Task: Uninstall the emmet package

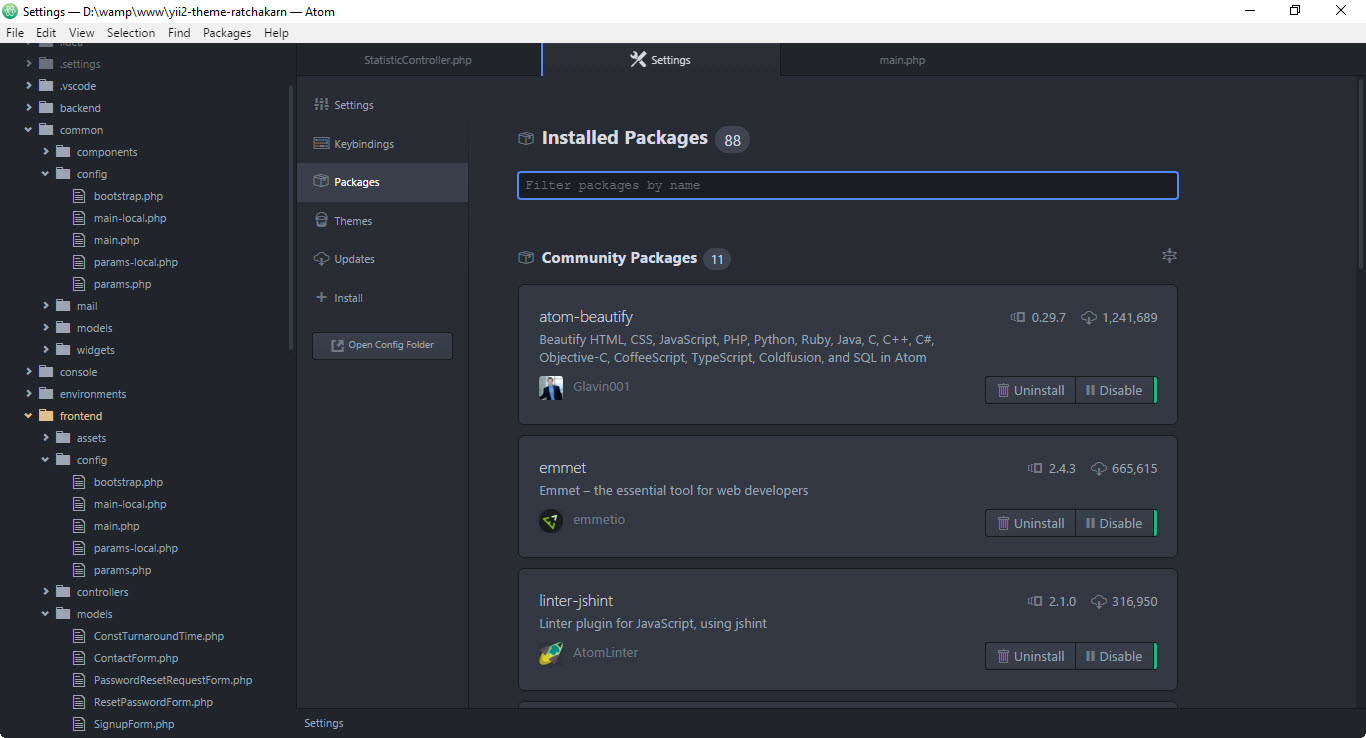Action: pyautogui.click(x=1030, y=523)
